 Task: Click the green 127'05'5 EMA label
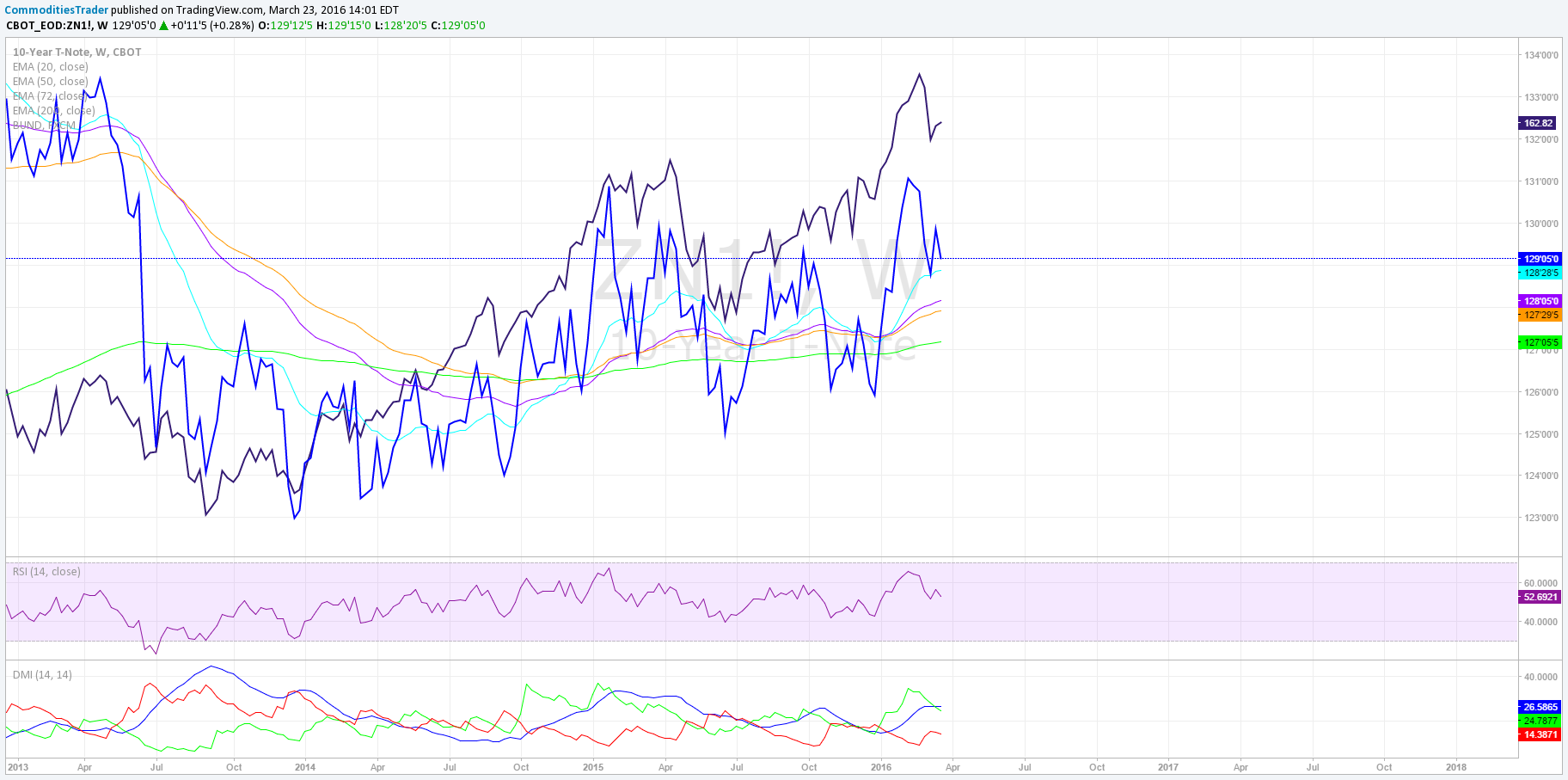1540,342
